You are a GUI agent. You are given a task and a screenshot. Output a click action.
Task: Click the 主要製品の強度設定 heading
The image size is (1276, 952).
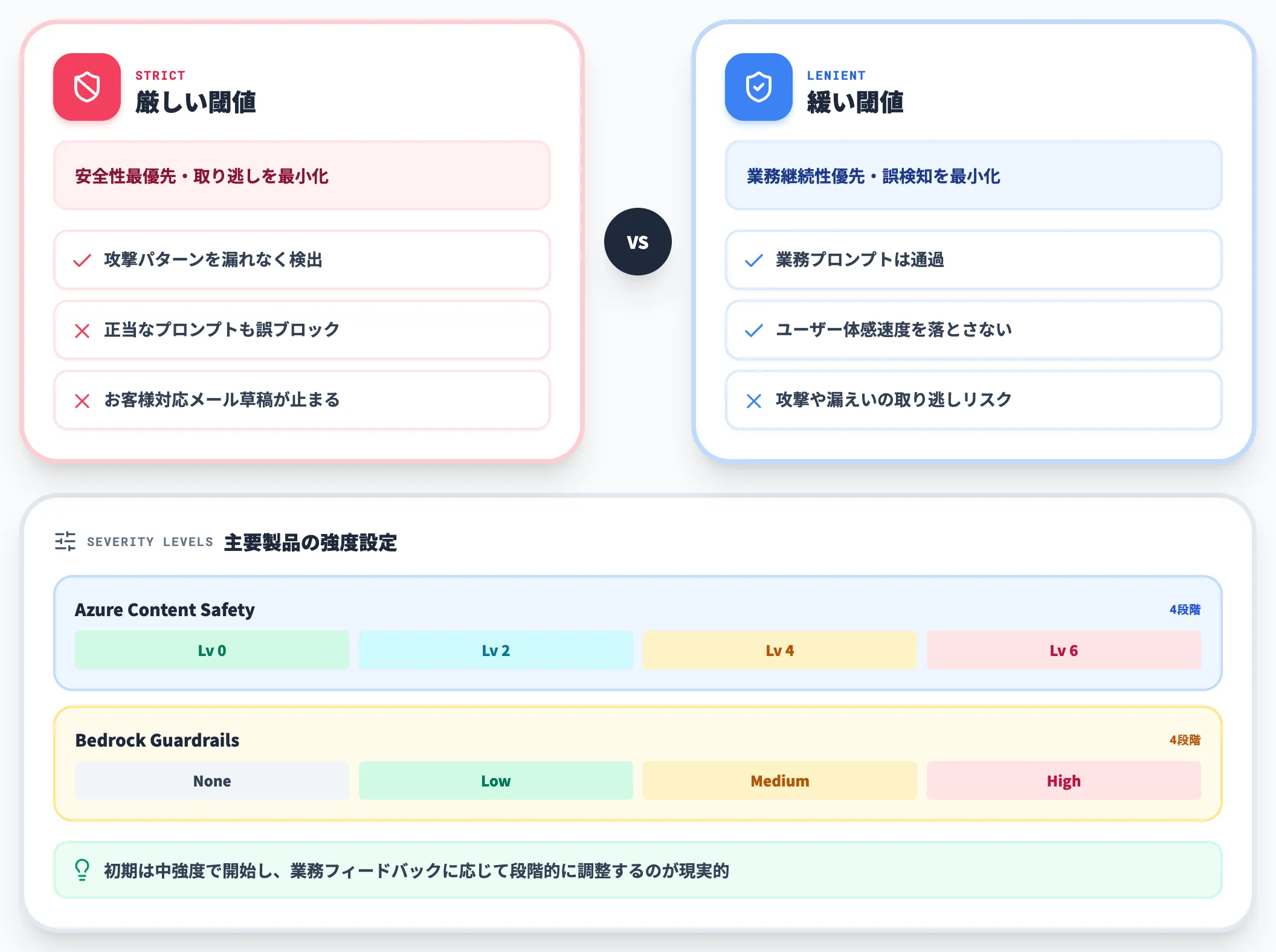[x=311, y=542]
